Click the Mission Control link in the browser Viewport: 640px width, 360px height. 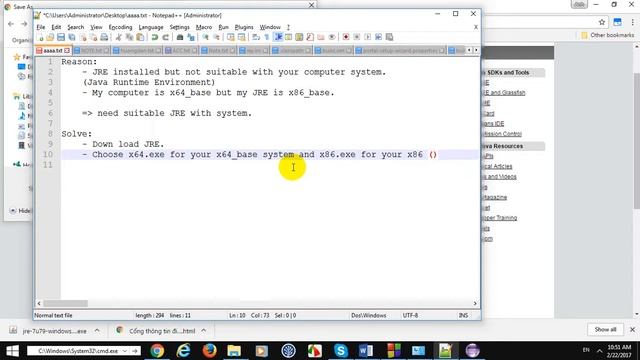[x=502, y=134]
